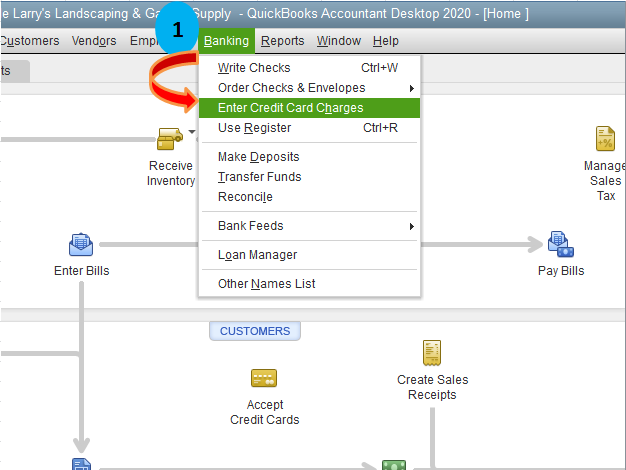
Task: Open the Window menu
Action: (339, 41)
